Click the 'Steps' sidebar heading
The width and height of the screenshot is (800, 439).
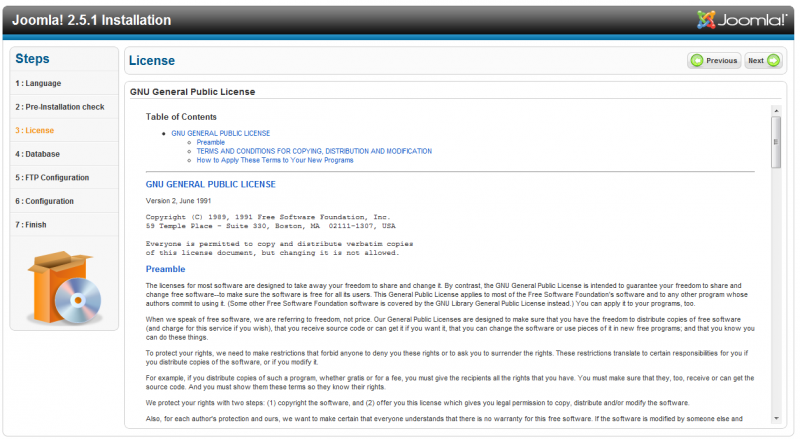pyautogui.click(x=32, y=59)
